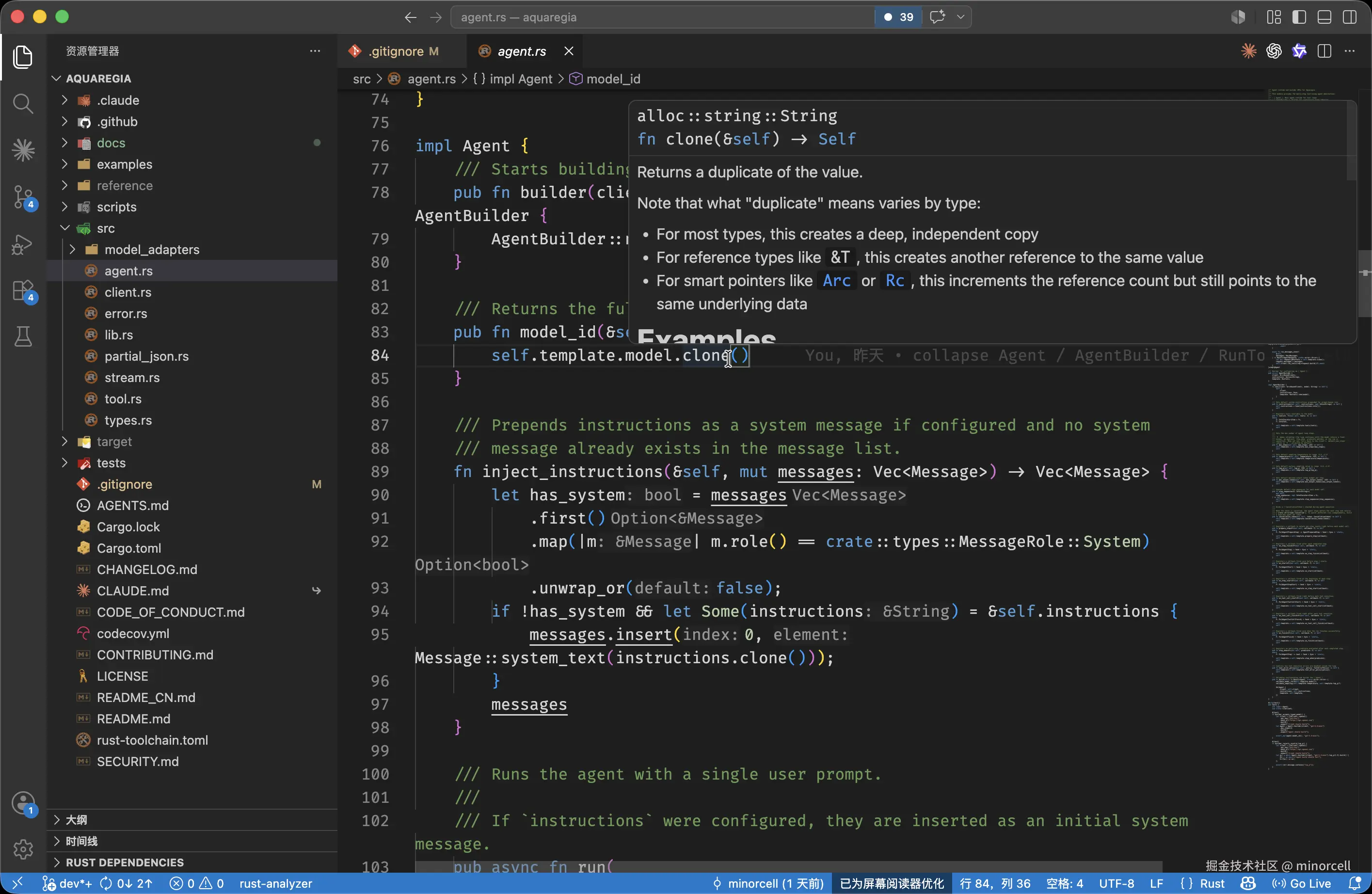This screenshot has height=894, width=1372.
Task: Open the Manage gear icon
Action: (23, 849)
